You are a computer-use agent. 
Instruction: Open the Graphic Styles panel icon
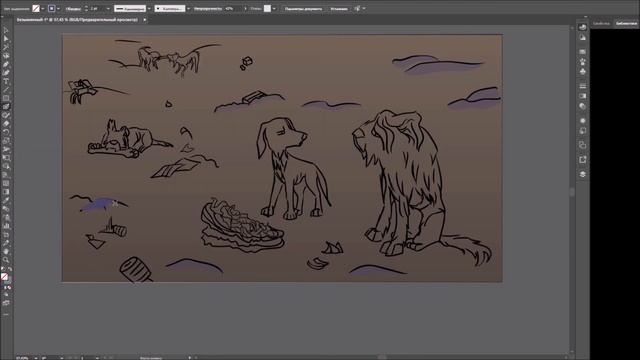click(582, 131)
